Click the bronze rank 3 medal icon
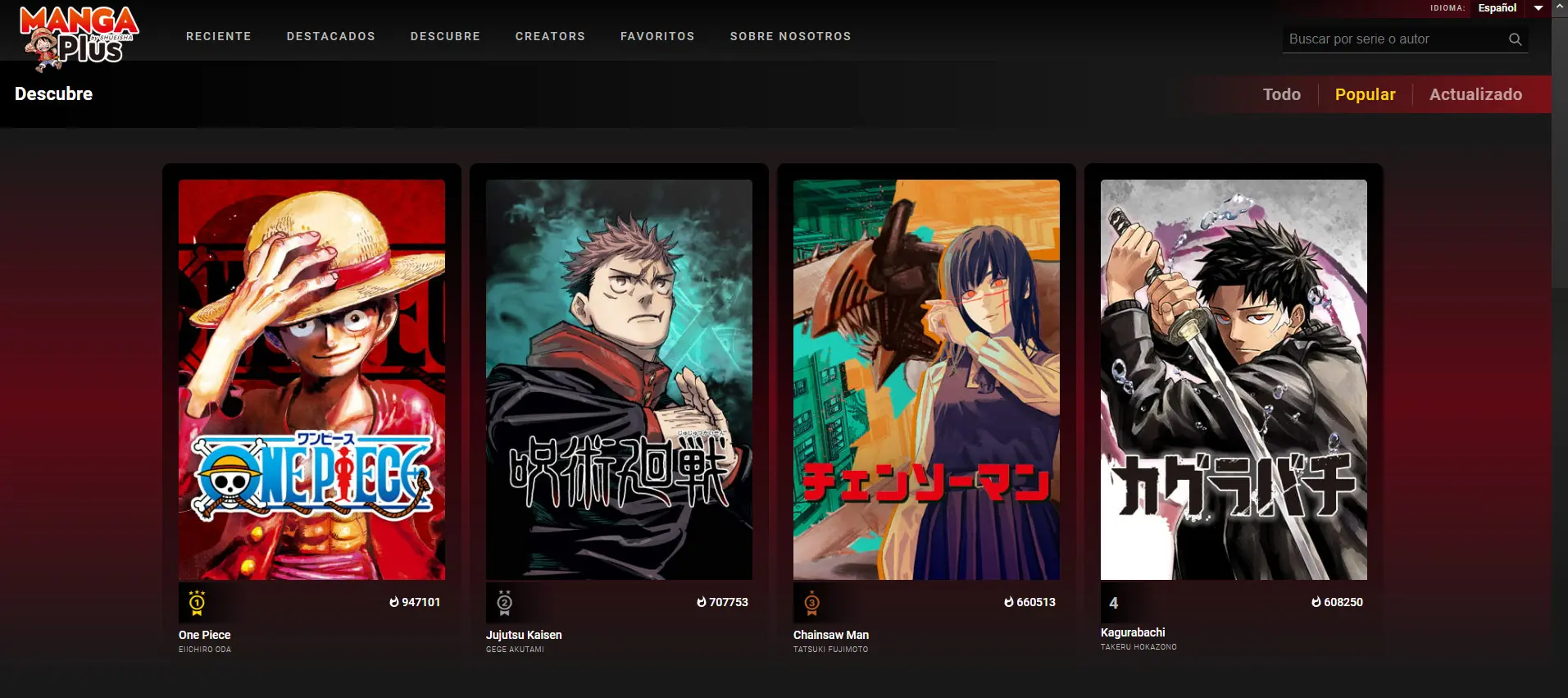 [811, 603]
